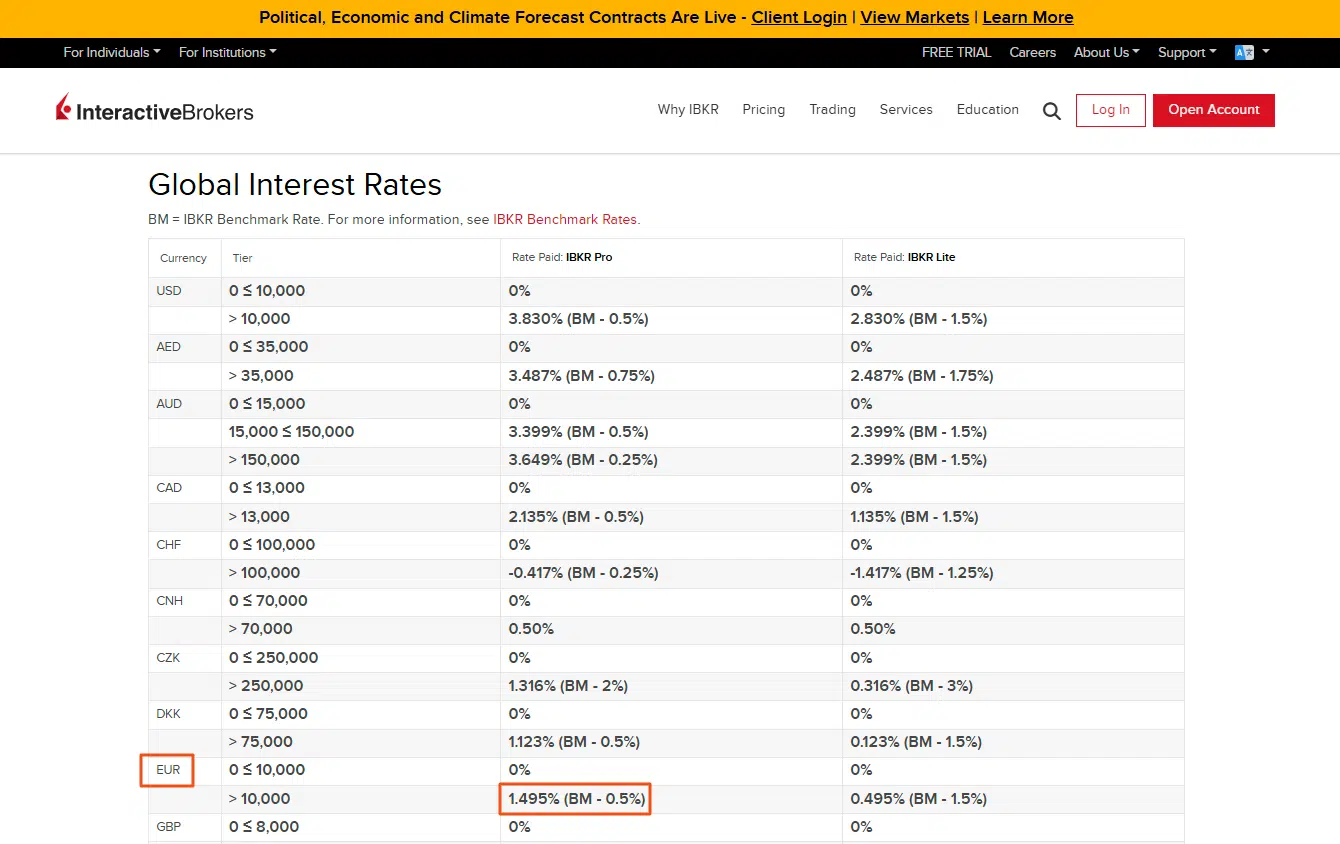Open the Pricing menu
Image resolution: width=1340 pixels, height=844 pixels.
pos(764,110)
